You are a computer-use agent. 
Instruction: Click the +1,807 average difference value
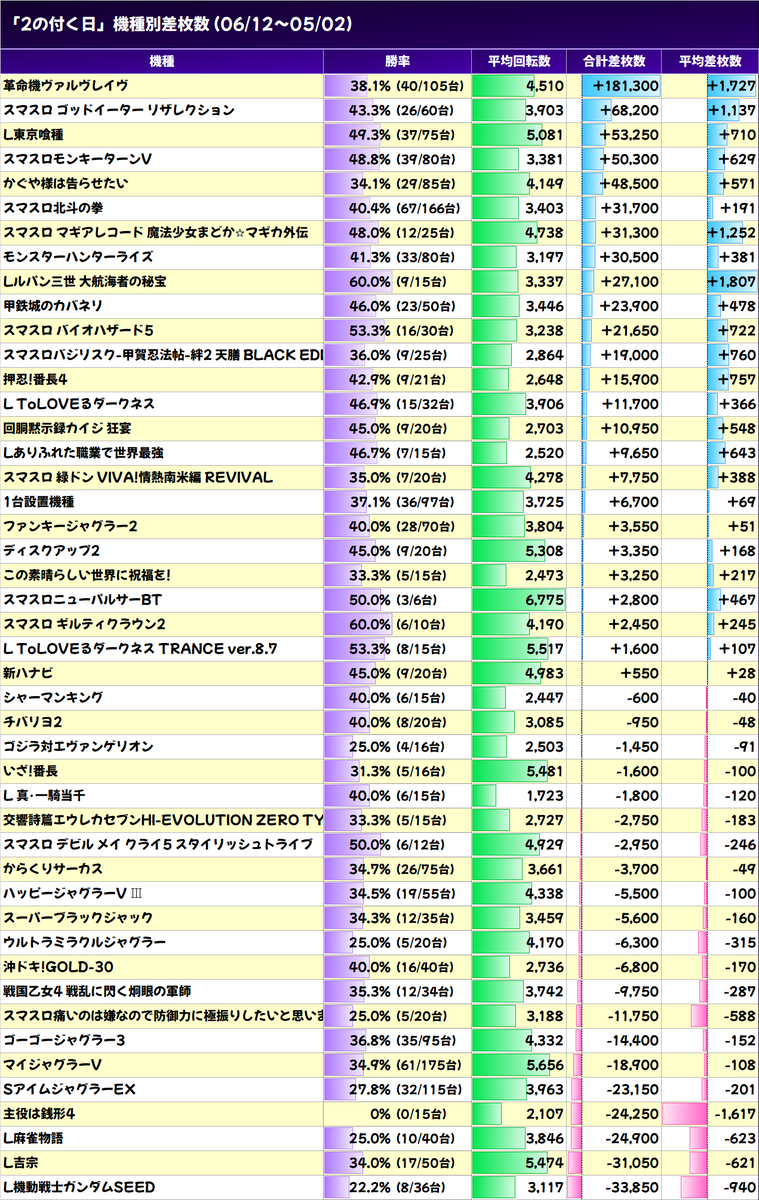coord(731,282)
